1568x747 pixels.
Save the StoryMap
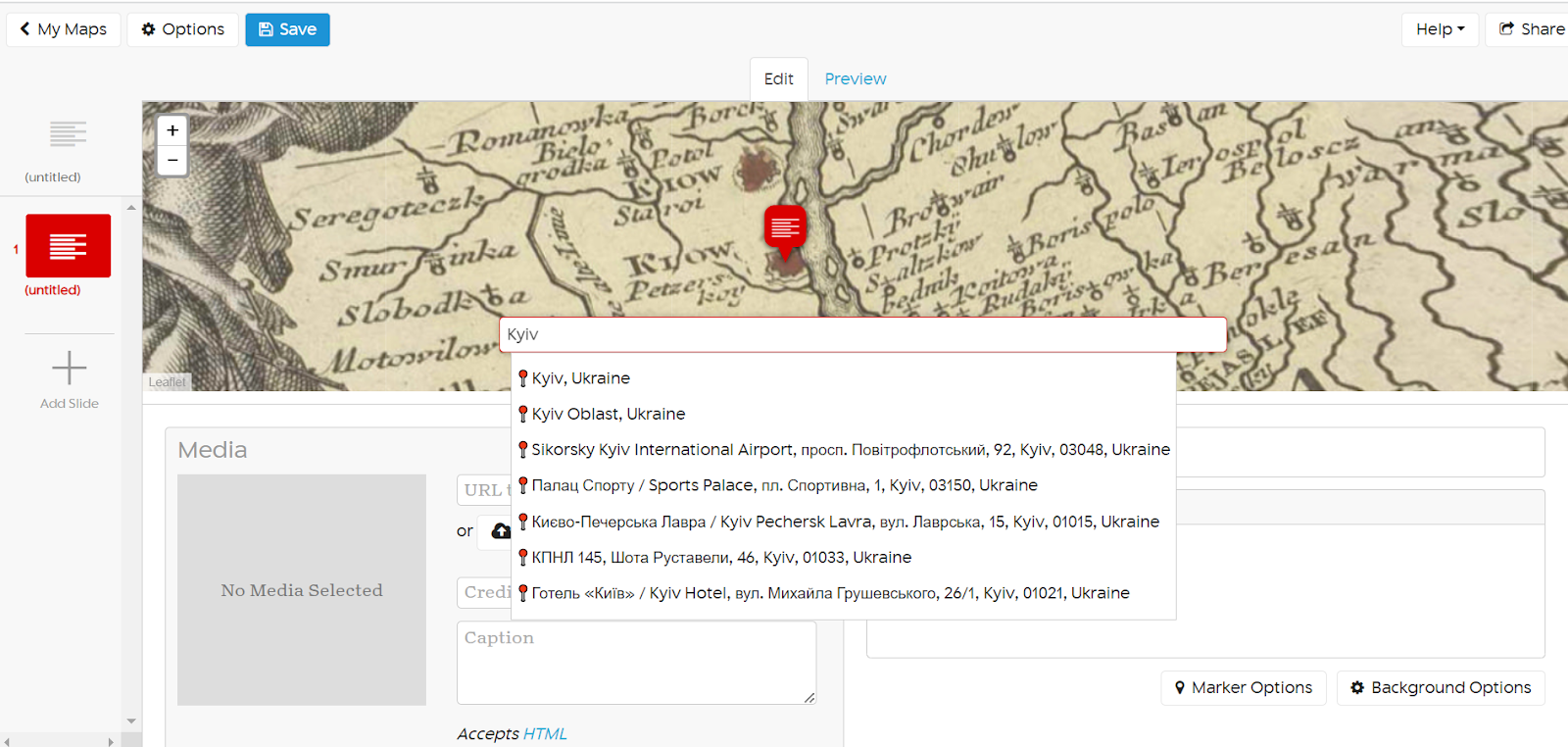[x=287, y=29]
